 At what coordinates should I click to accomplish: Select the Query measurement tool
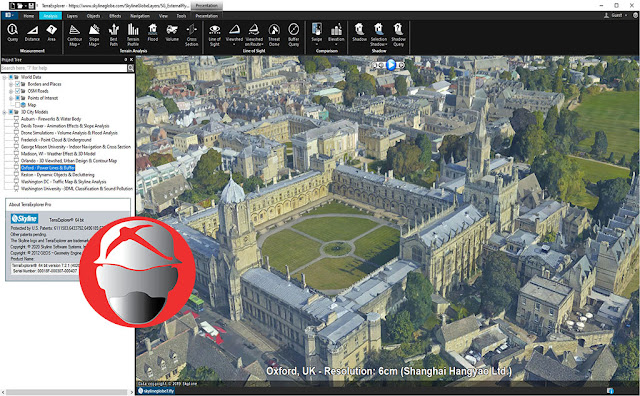point(13,33)
